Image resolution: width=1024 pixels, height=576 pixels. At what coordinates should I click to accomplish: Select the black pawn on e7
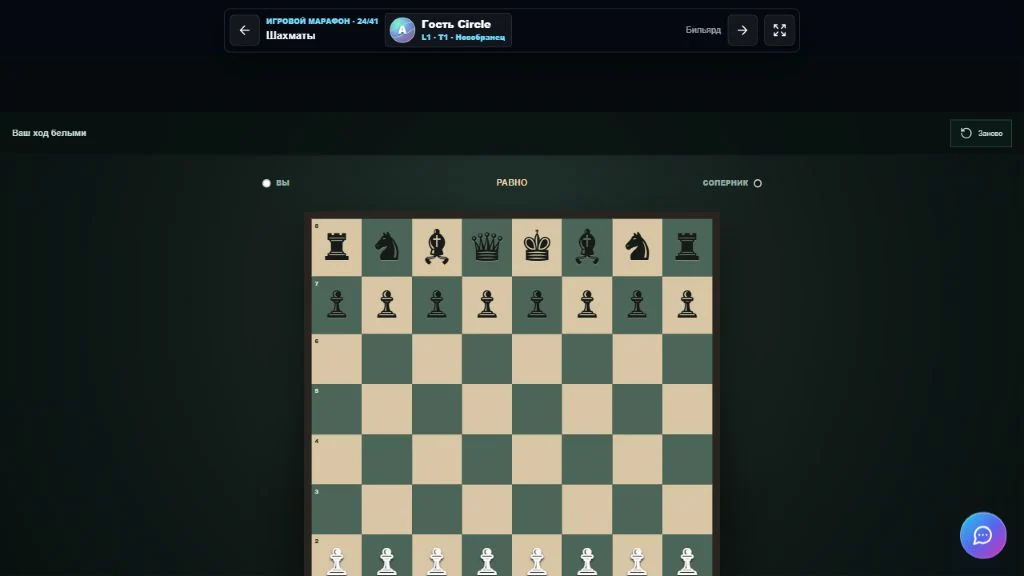(x=537, y=305)
